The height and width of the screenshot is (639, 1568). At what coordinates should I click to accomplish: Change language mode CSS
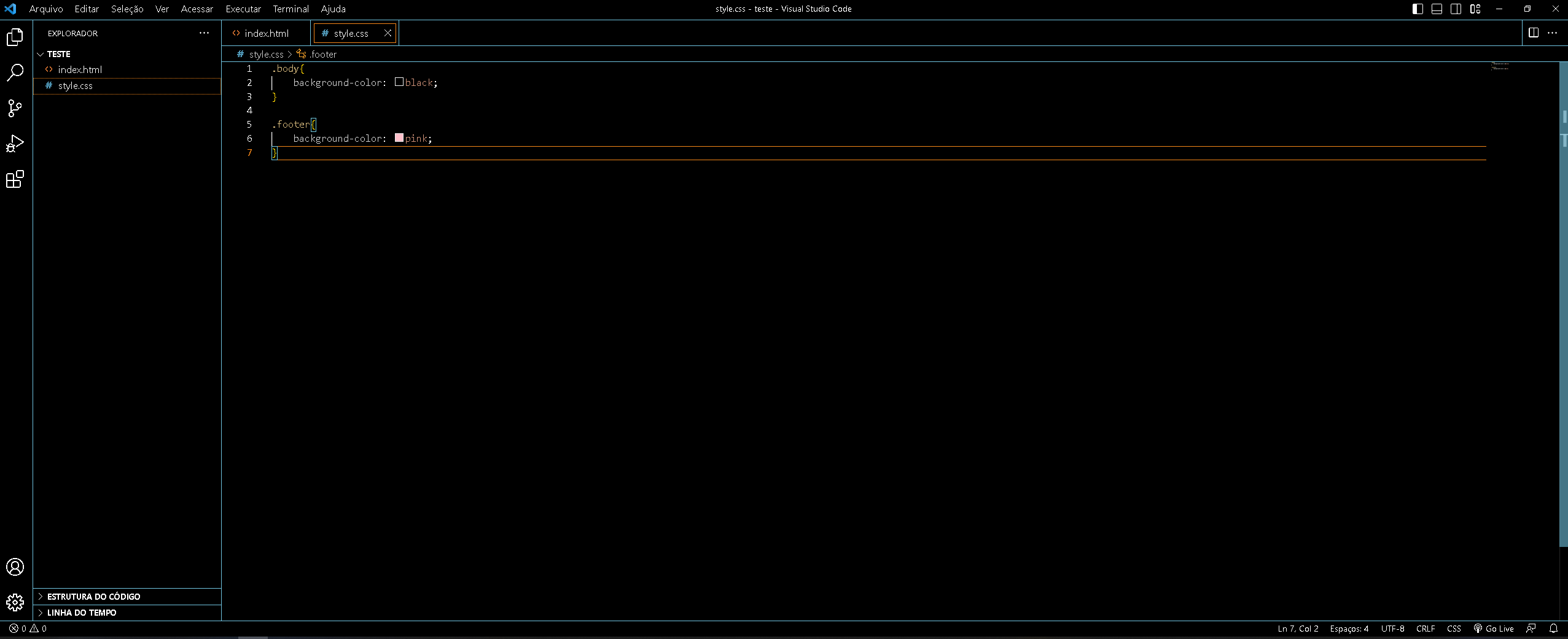(x=1454, y=629)
